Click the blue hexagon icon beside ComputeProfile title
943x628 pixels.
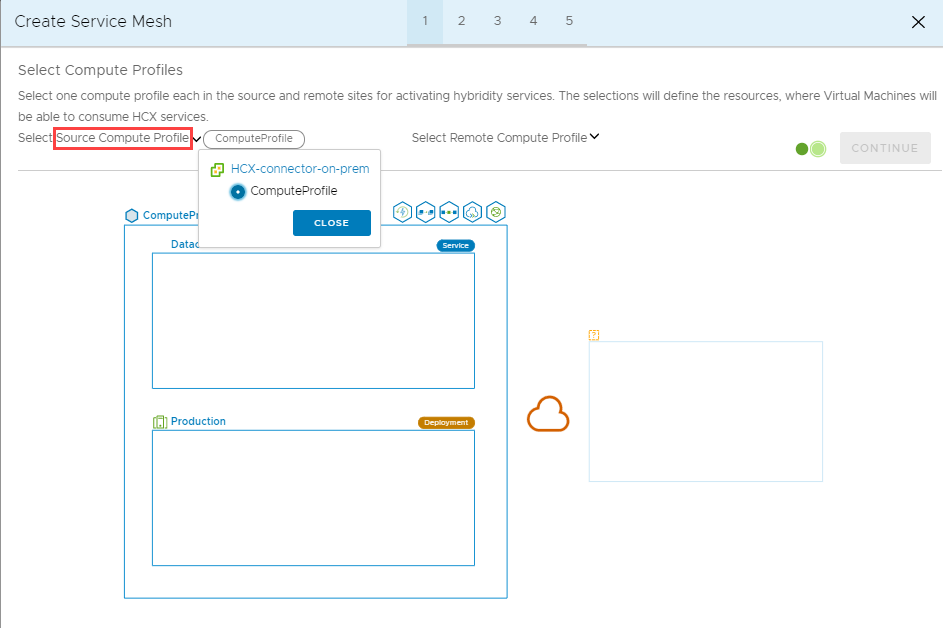tap(131, 215)
